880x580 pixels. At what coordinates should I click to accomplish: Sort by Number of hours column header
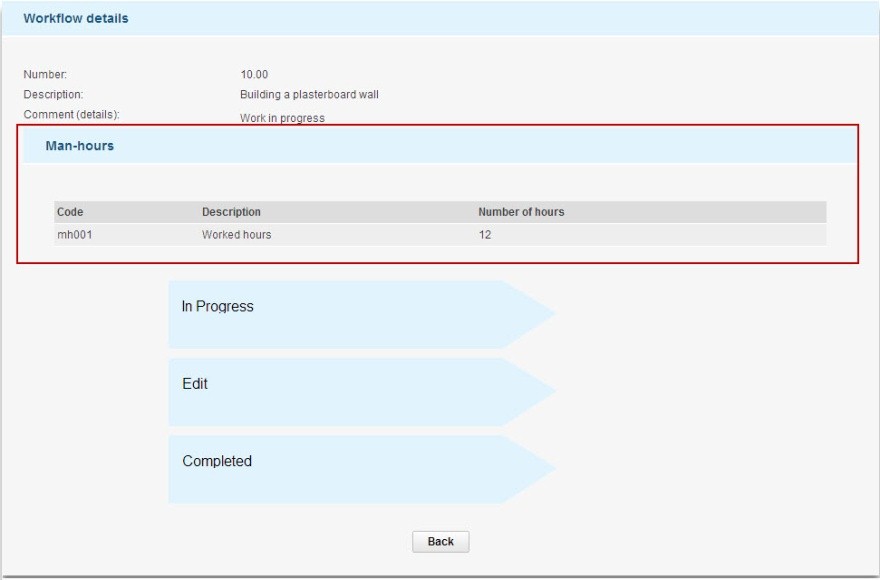coord(519,211)
